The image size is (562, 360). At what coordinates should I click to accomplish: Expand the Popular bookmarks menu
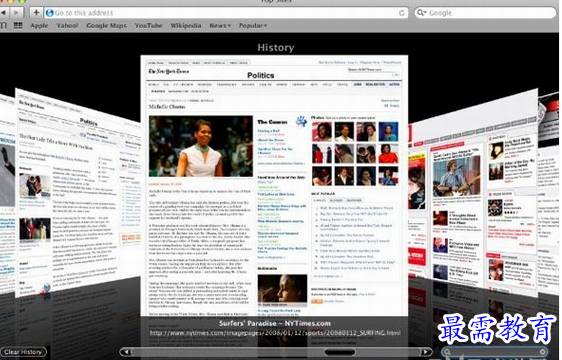tap(253, 25)
